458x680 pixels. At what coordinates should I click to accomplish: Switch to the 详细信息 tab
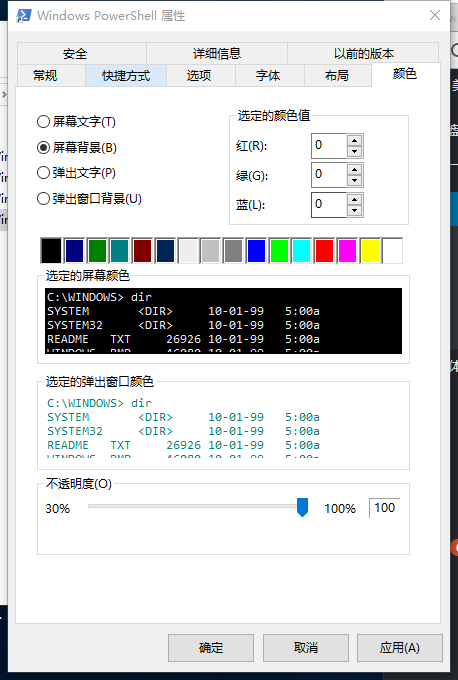(217, 54)
